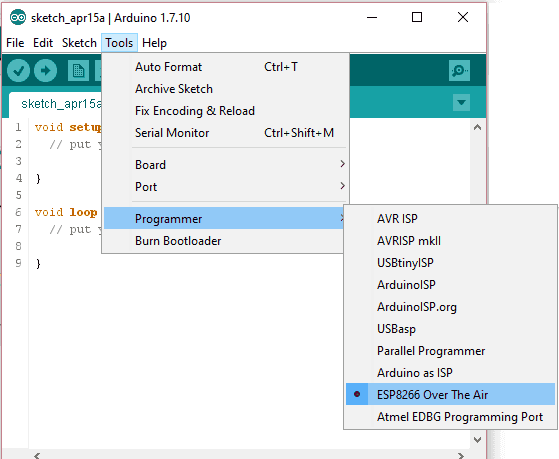The image size is (559, 459).
Task: Open the tab options dropdown arrow
Action: pos(461,103)
